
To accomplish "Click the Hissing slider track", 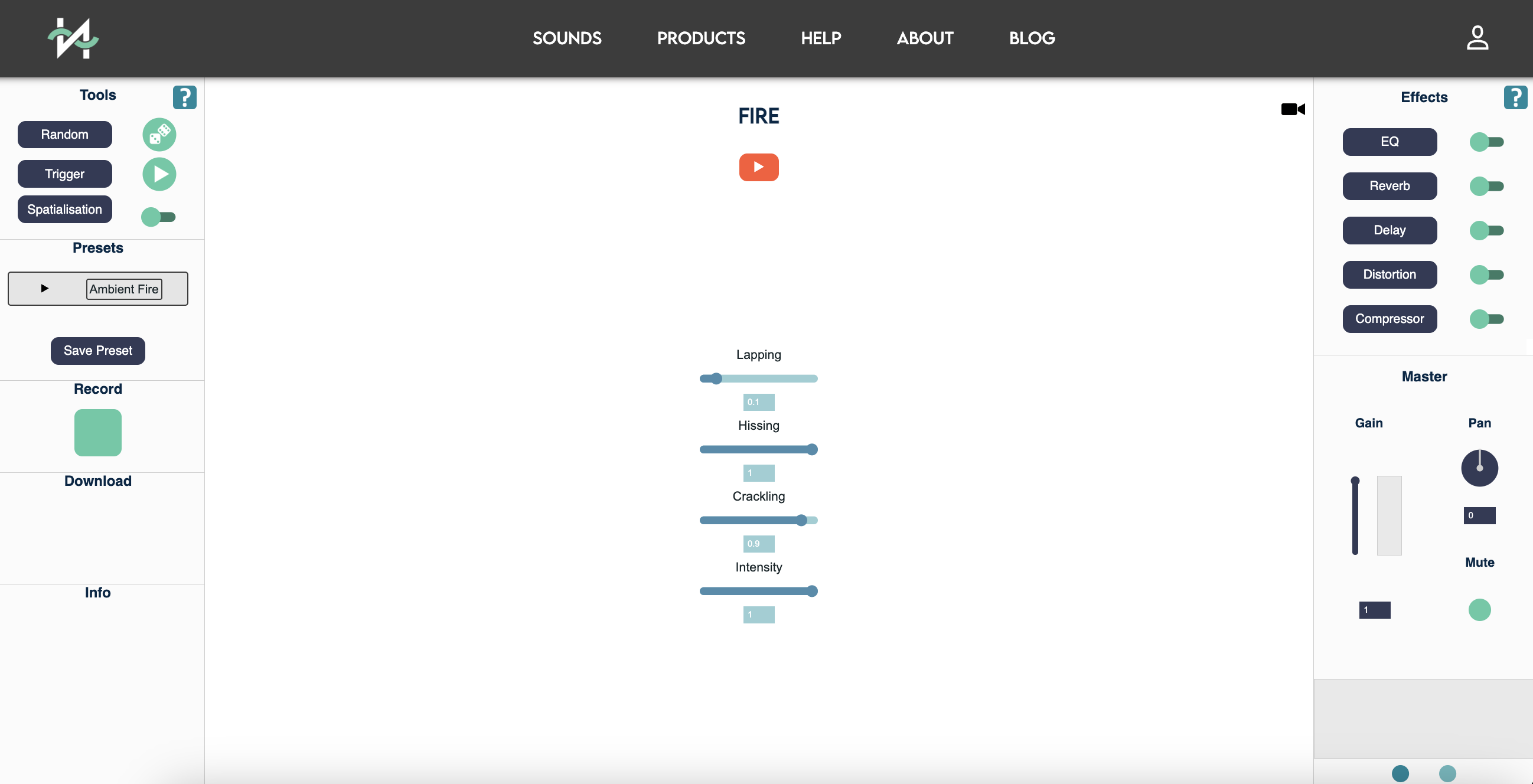I will [759, 450].
